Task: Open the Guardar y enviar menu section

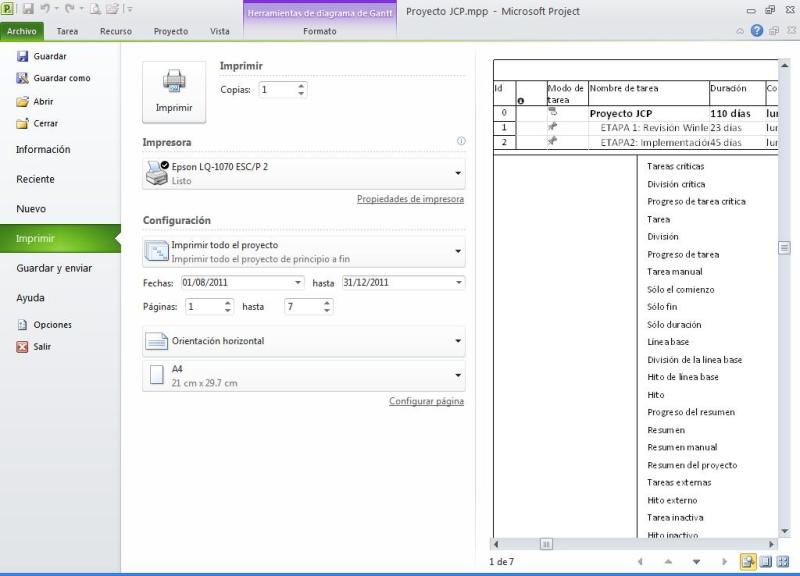Action: 54,268
